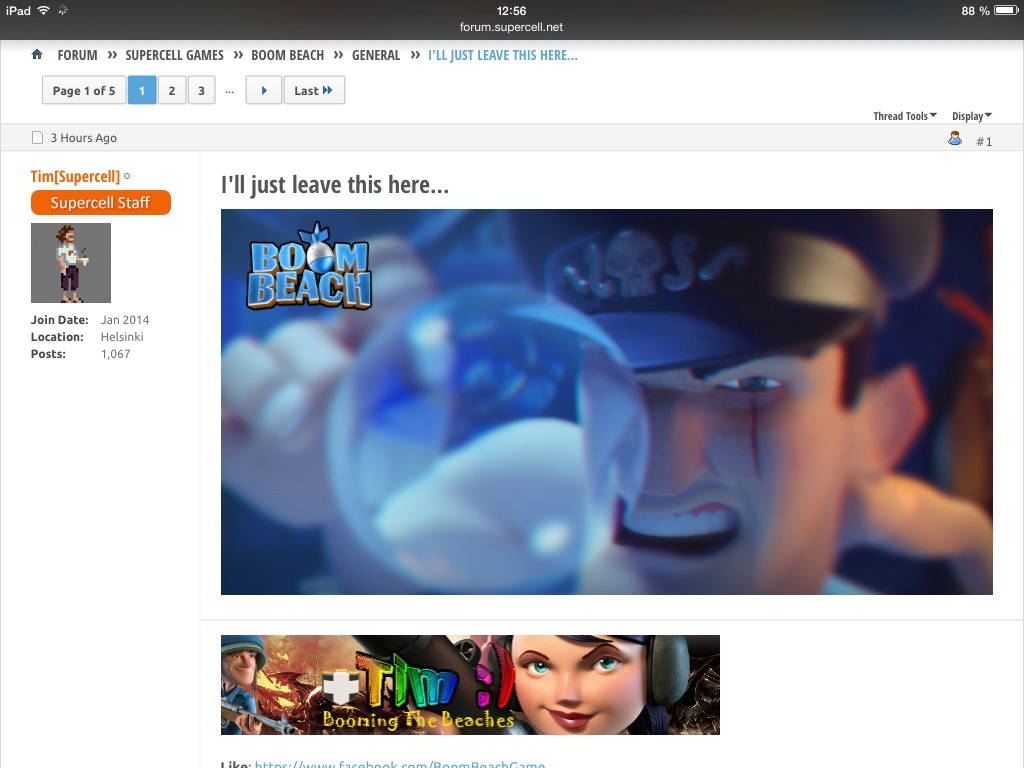This screenshot has width=1024, height=768.
Task: Navigate to Boom Beach breadcrumb
Action: pos(287,55)
